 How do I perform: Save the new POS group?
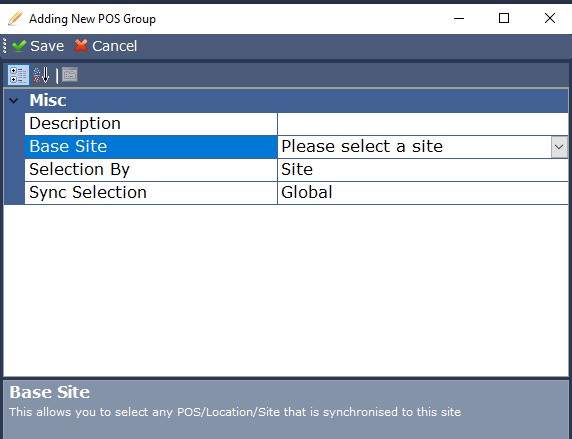coord(38,46)
